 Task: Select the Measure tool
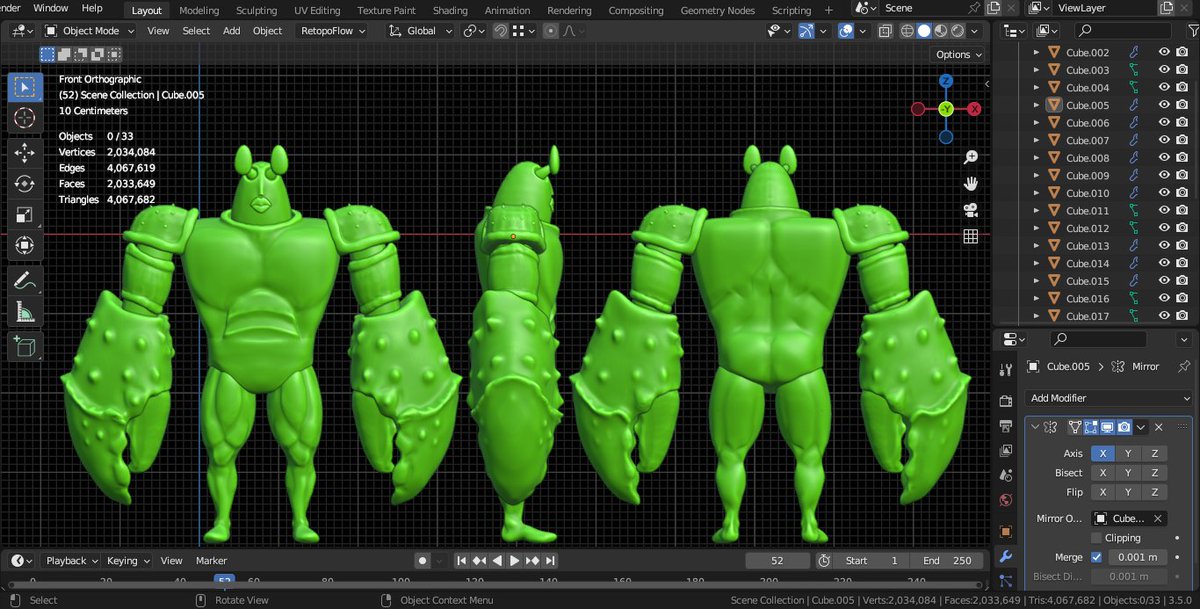(x=25, y=313)
